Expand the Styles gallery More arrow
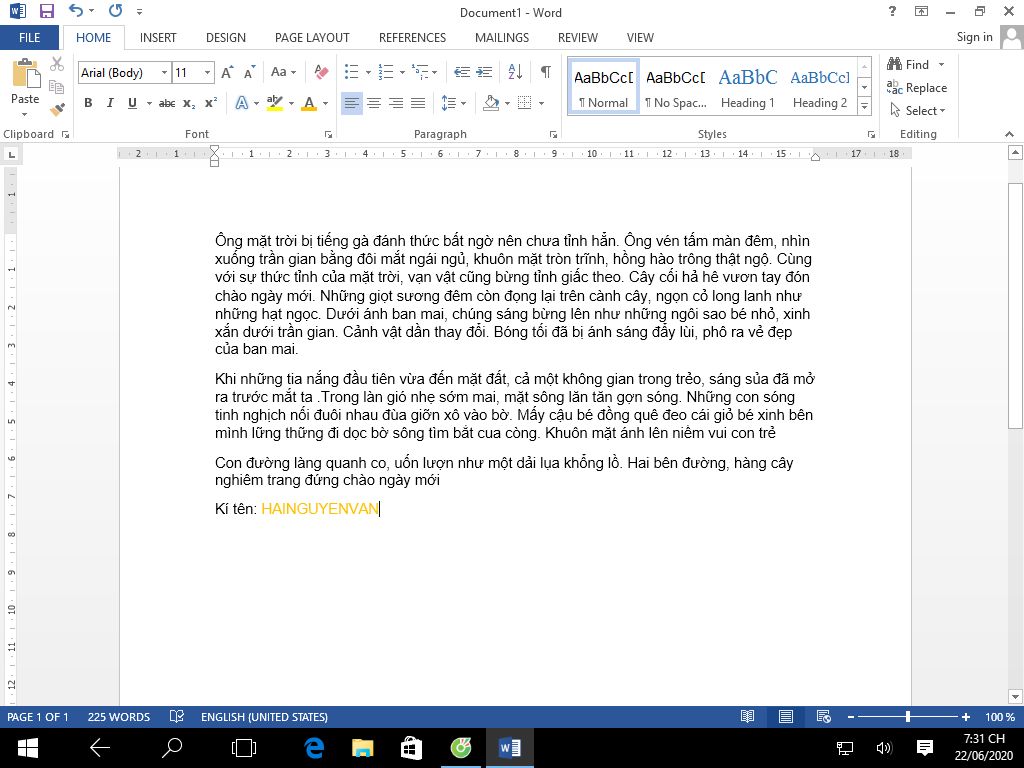This screenshot has height=768, width=1024. click(x=865, y=106)
